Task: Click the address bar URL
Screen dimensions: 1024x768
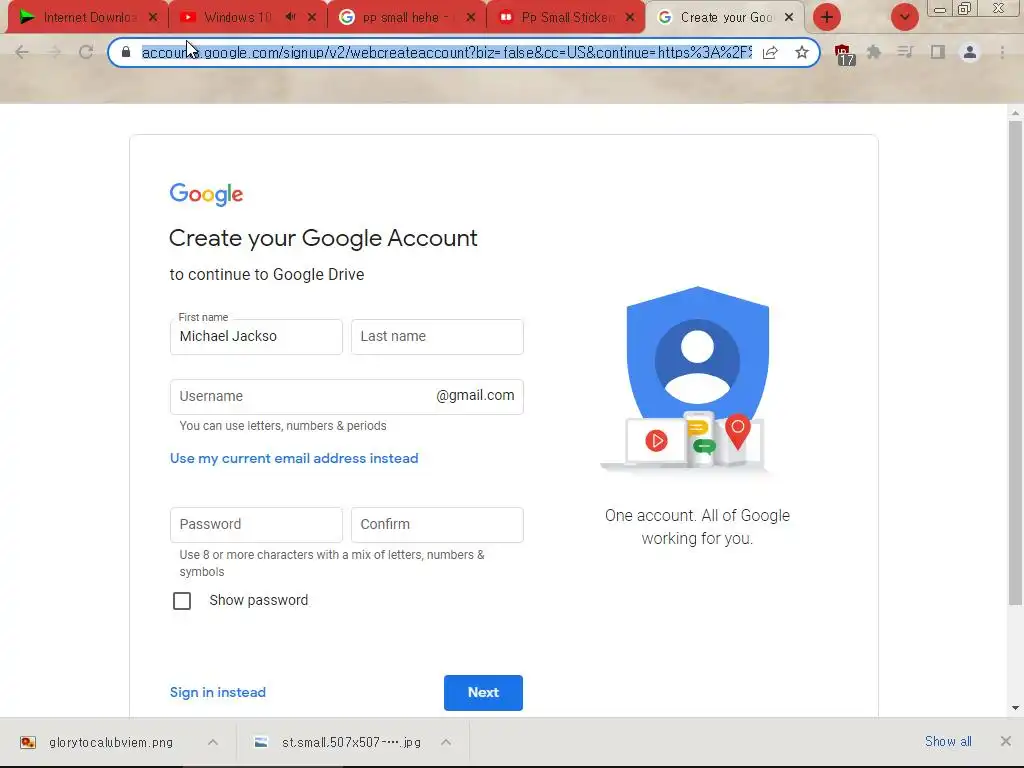Action: [447, 52]
